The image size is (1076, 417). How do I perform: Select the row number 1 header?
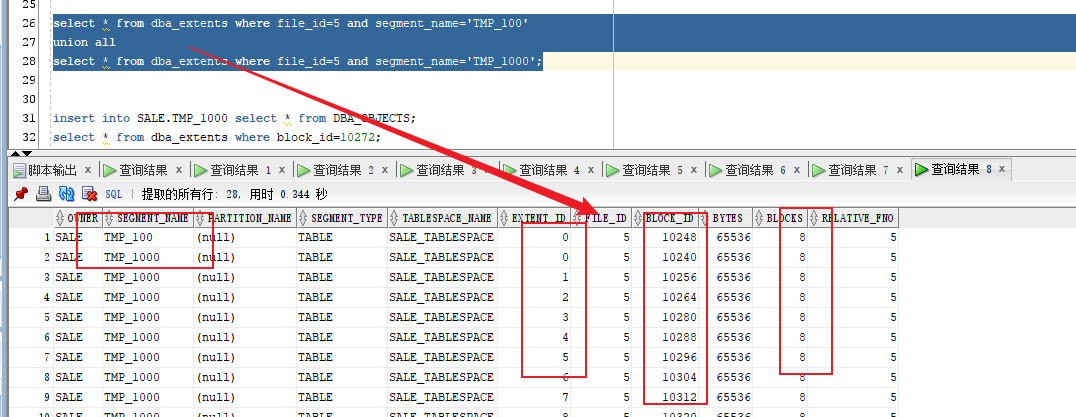click(x=31, y=237)
